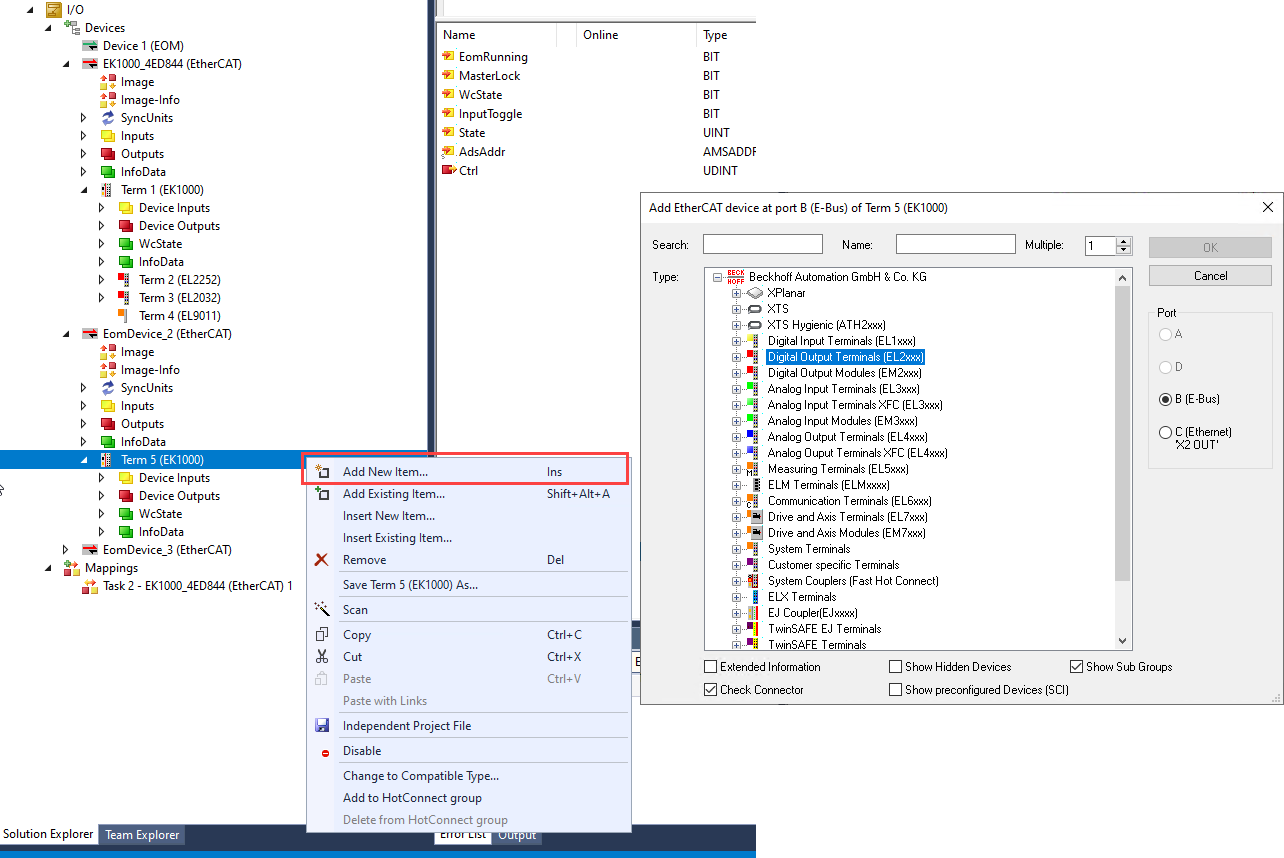Click the Digital Input Terminals (EL1xxx) icon
The image size is (1284, 858).
coord(755,341)
